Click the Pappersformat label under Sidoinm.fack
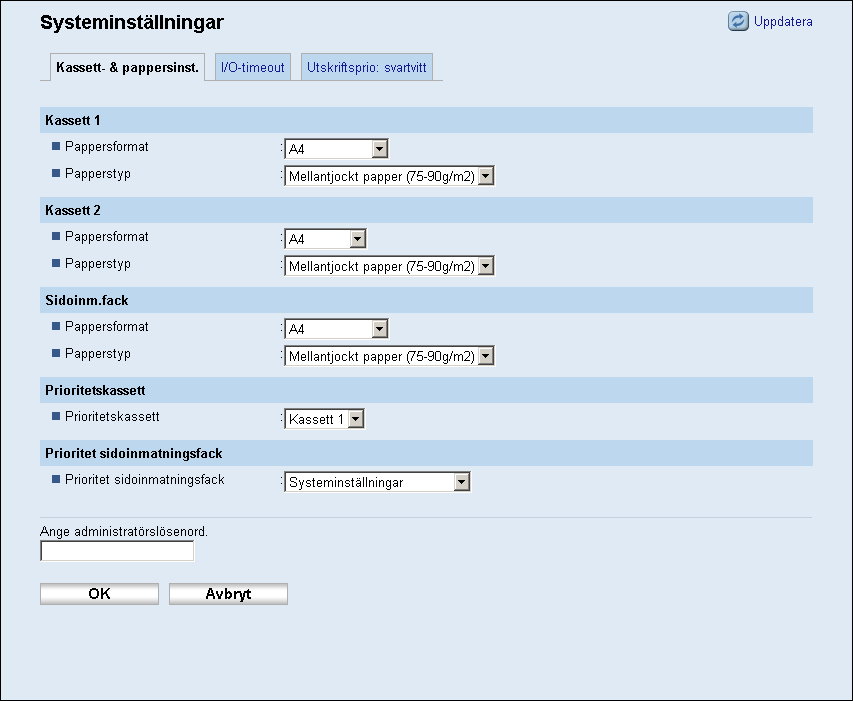Image resolution: width=853 pixels, height=701 pixels. tap(107, 327)
